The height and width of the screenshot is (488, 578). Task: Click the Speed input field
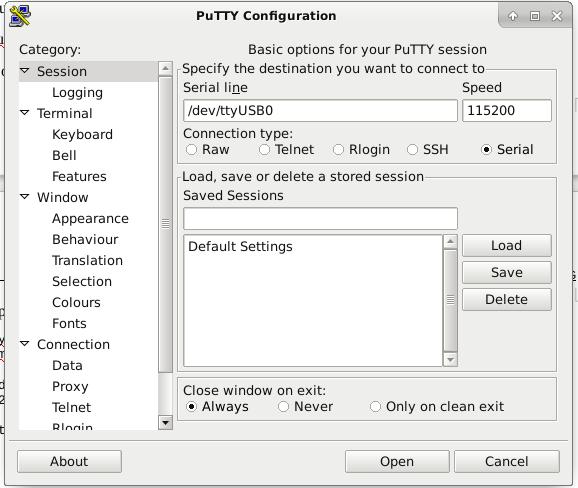pyautogui.click(x=507, y=111)
